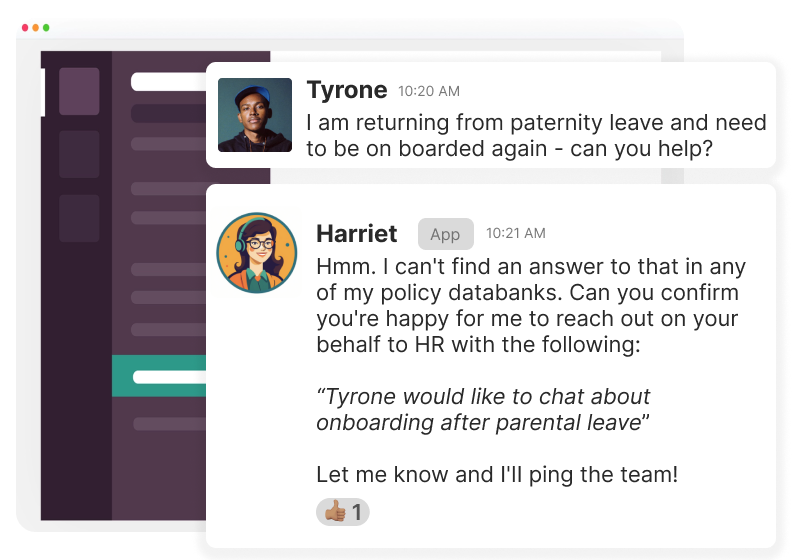This screenshot has width=800, height=560.
Task: Click the 10:21 AM timestamp
Action: coord(516,234)
